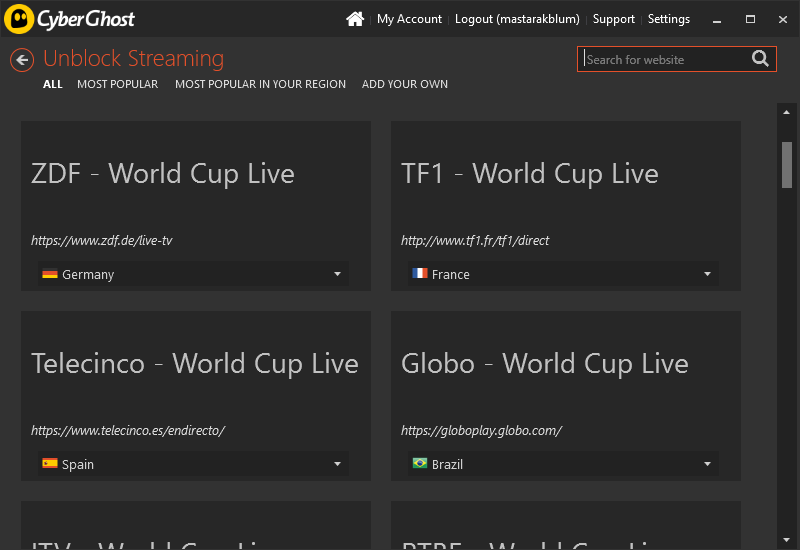The width and height of the screenshot is (800, 550).
Task: Minimize the CyberGhost window
Action: pyautogui.click(x=717, y=19)
